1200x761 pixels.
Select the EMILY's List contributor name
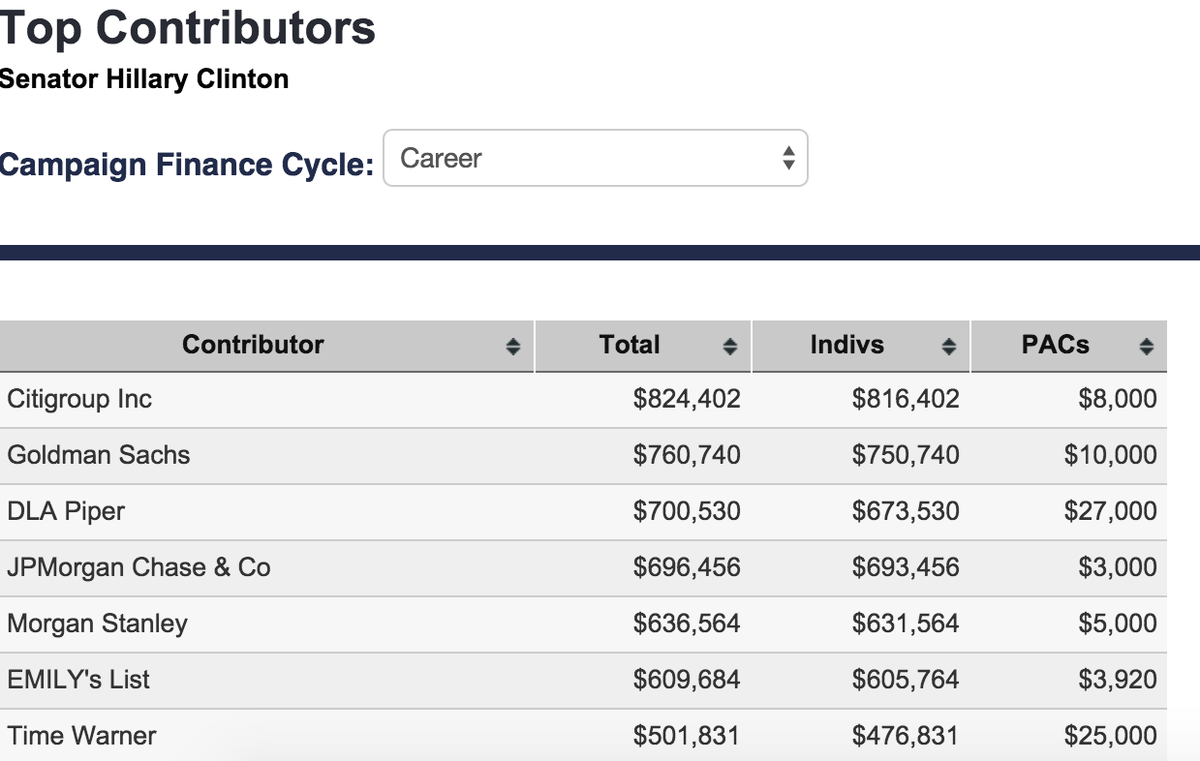click(78, 679)
